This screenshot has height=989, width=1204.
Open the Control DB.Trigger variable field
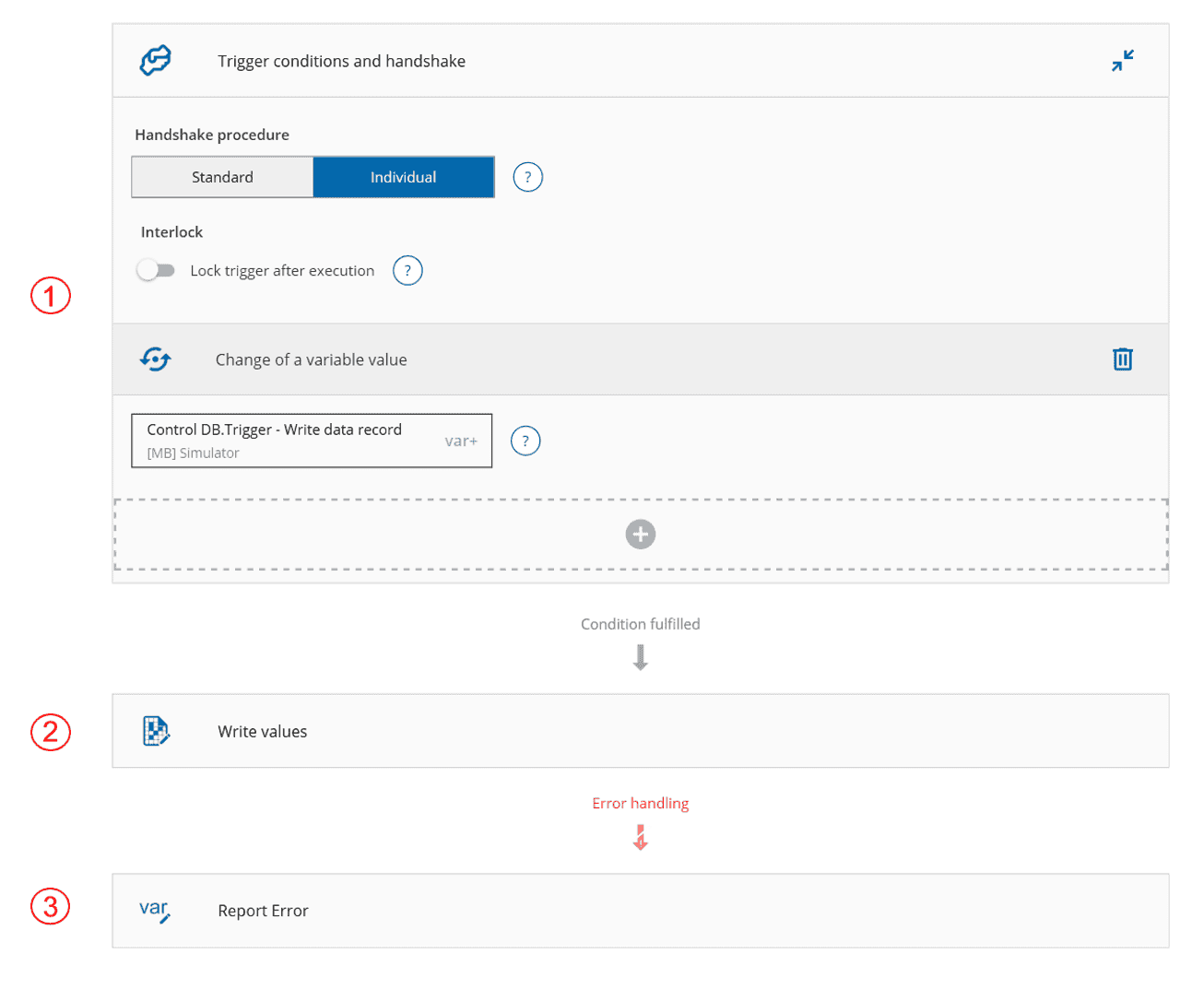(x=312, y=441)
